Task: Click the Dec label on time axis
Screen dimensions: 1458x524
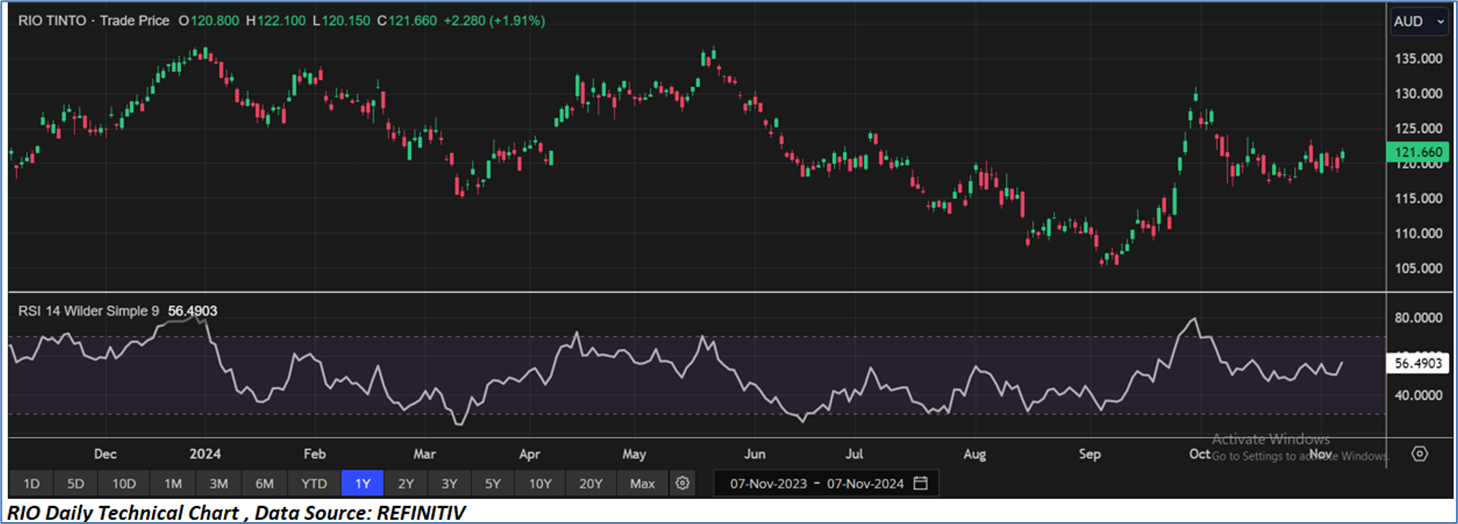Action: coord(105,454)
